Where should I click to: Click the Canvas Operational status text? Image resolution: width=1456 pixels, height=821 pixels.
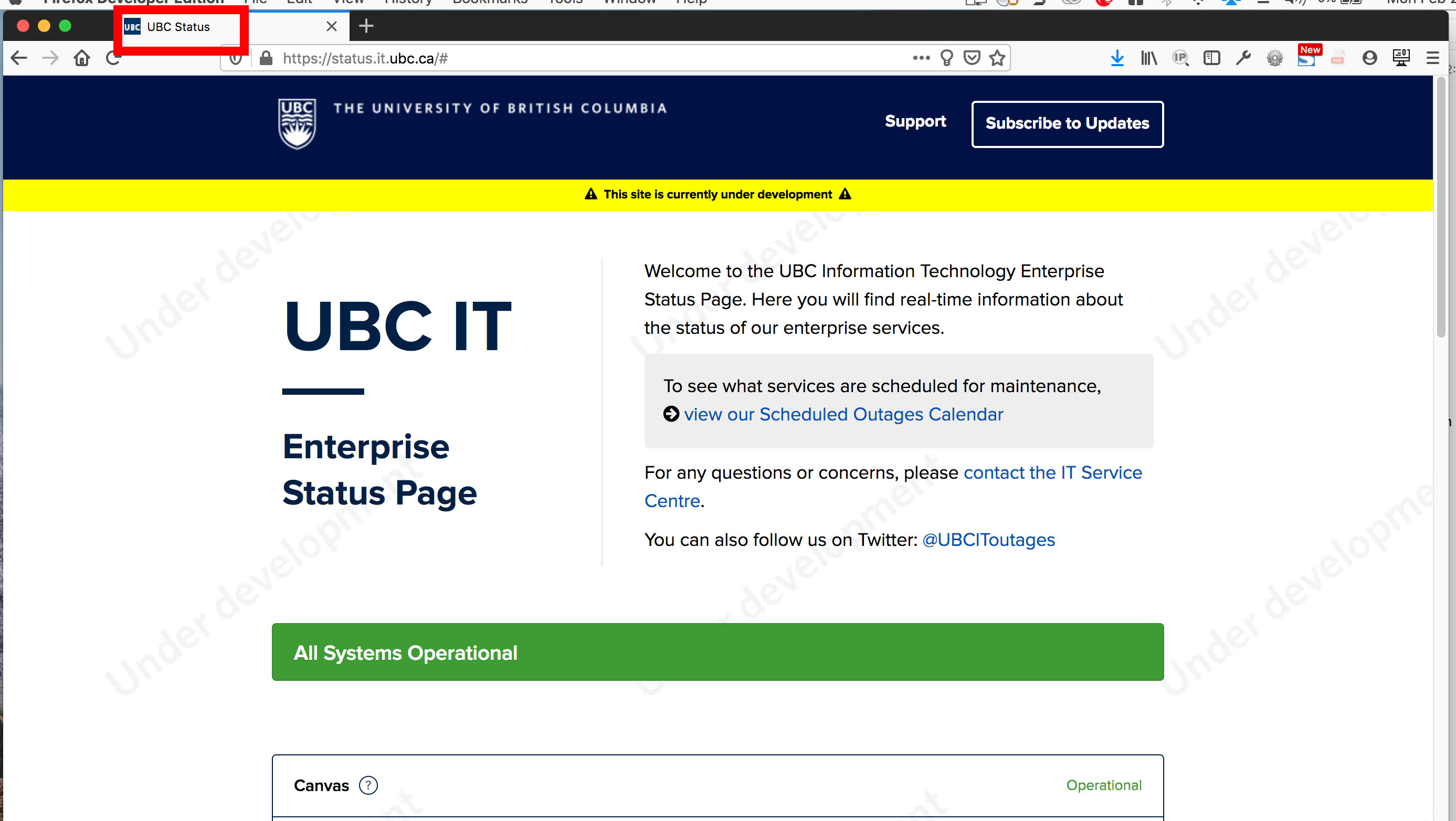pyautogui.click(x=1103, y=785)
